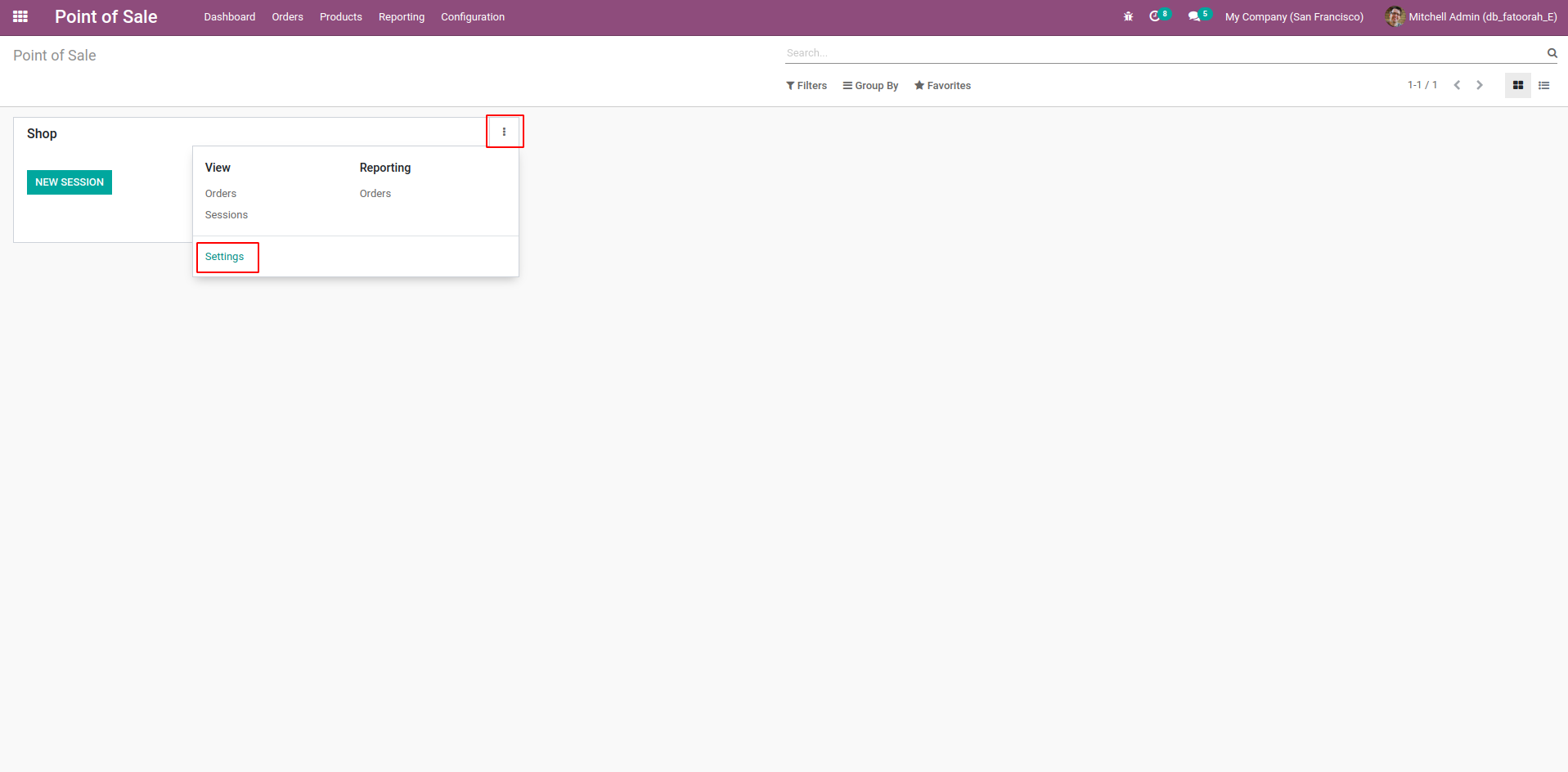Choose Sessions under View section
Viewport: 1568px width, 772px height.
pyautogui.click(x=227, y=215)
